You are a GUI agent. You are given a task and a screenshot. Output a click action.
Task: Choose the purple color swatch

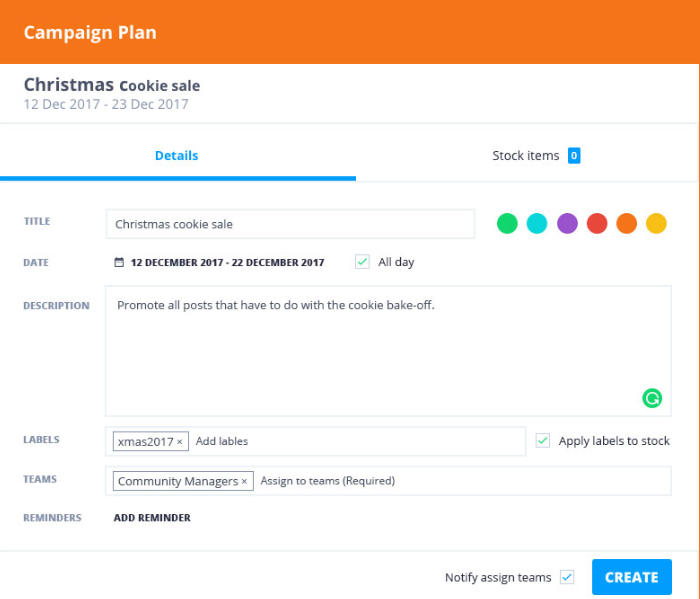pos(567,224)
